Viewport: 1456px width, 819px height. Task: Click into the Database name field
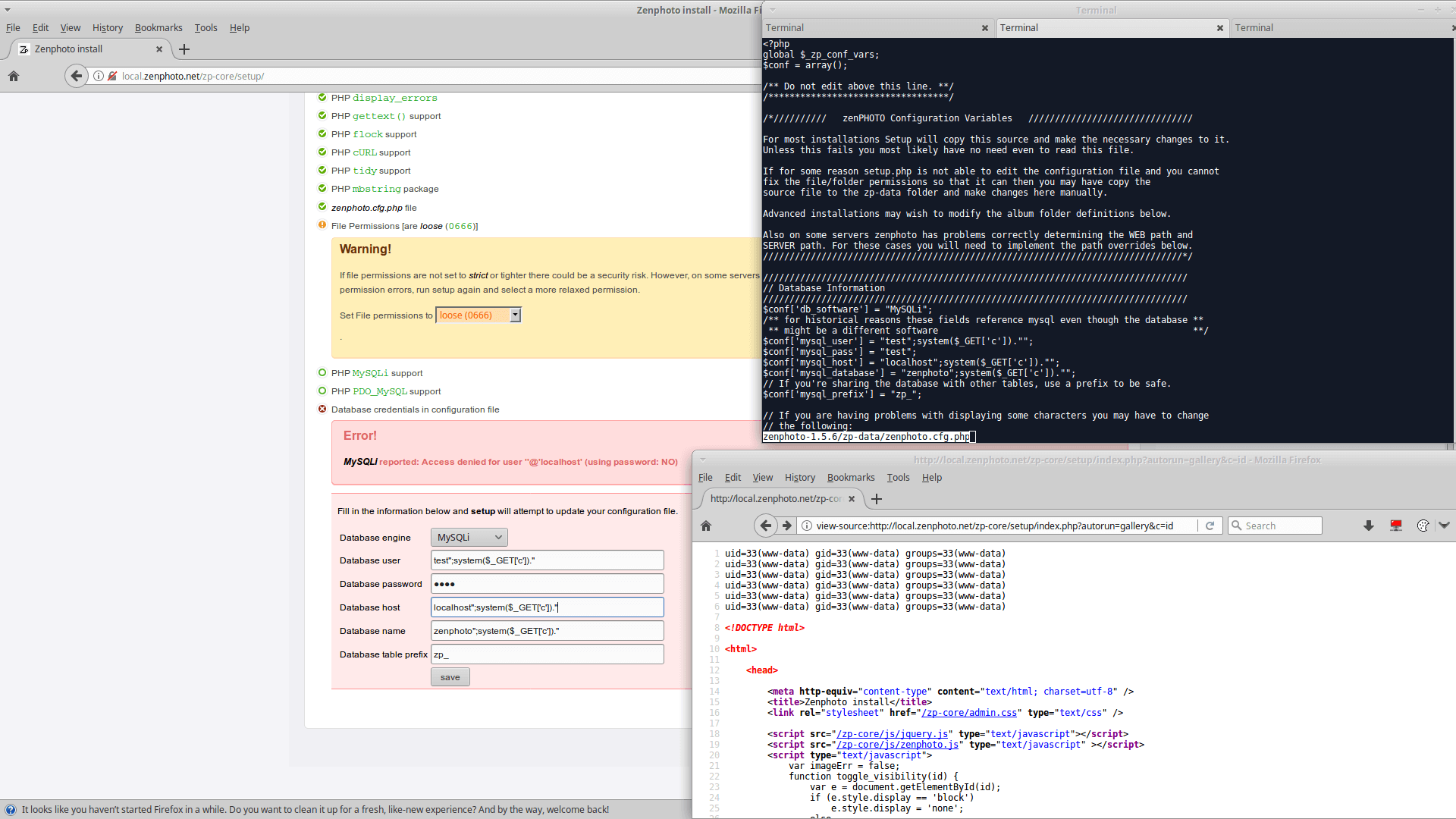(x=547, y=631)
